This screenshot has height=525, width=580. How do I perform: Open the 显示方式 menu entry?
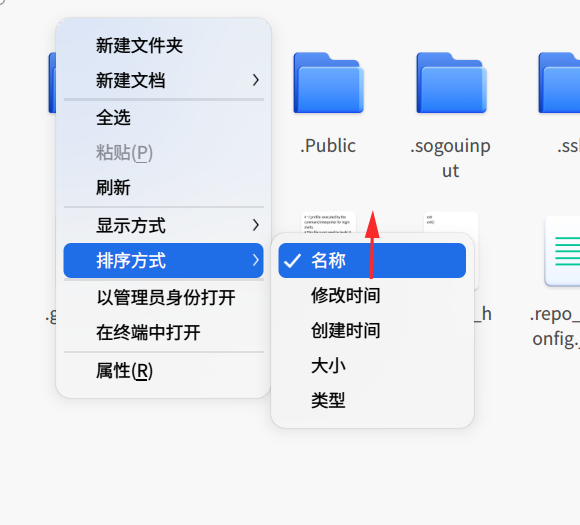163,225
